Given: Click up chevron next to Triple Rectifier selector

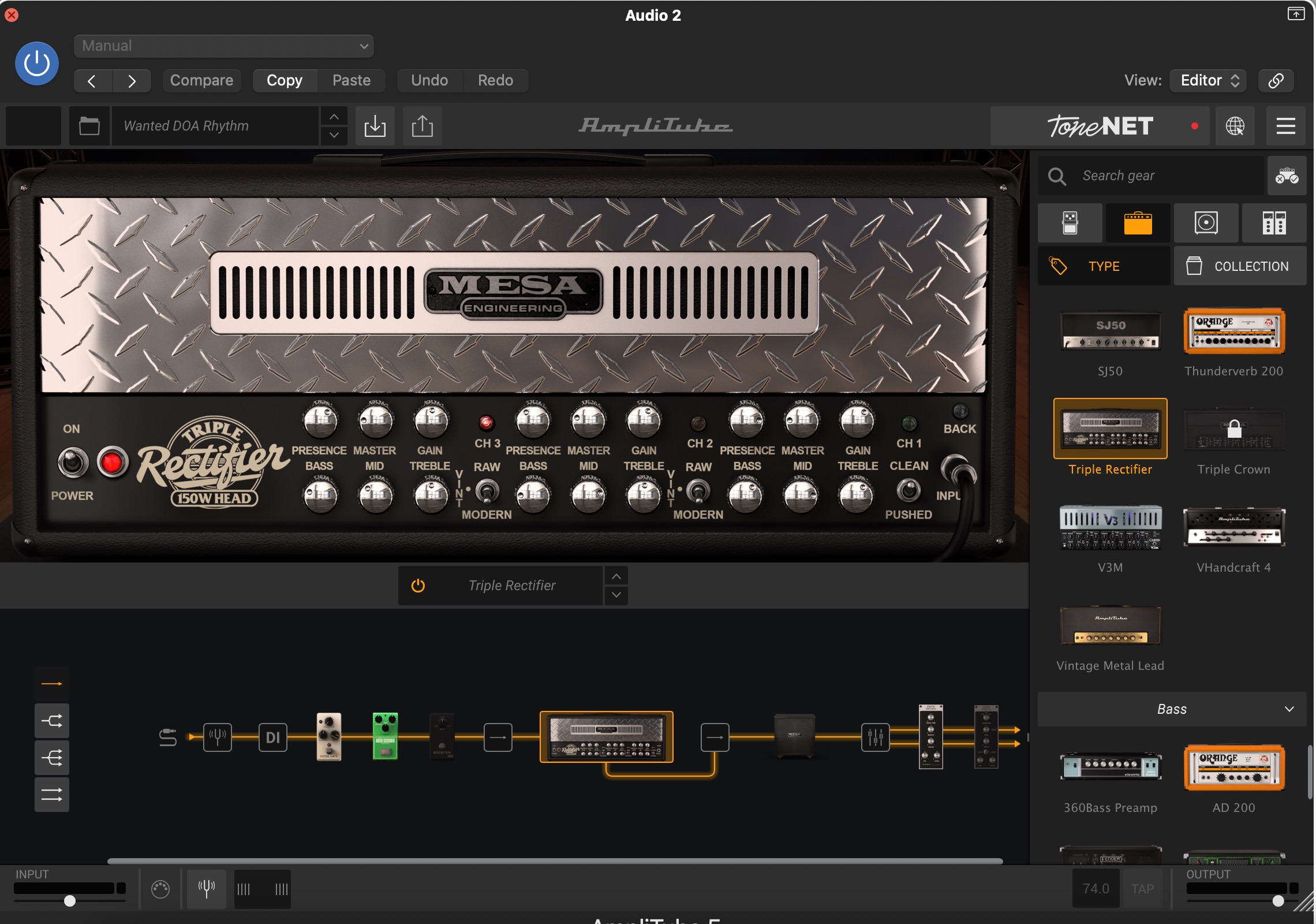Looking at the screenshot, I should click(616, 576).
